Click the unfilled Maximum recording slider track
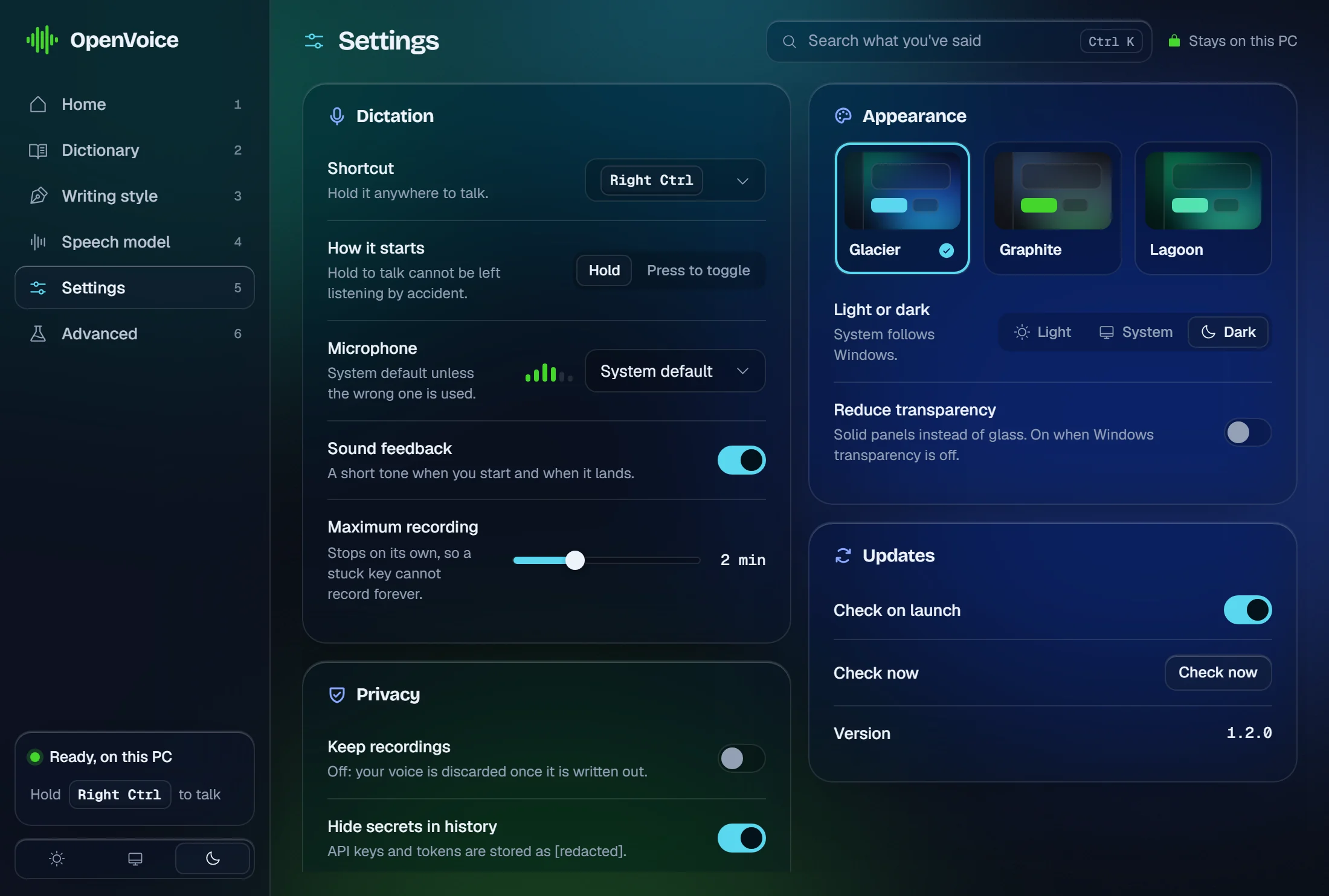Screen dimensions: 1329x896 (642, 560)
